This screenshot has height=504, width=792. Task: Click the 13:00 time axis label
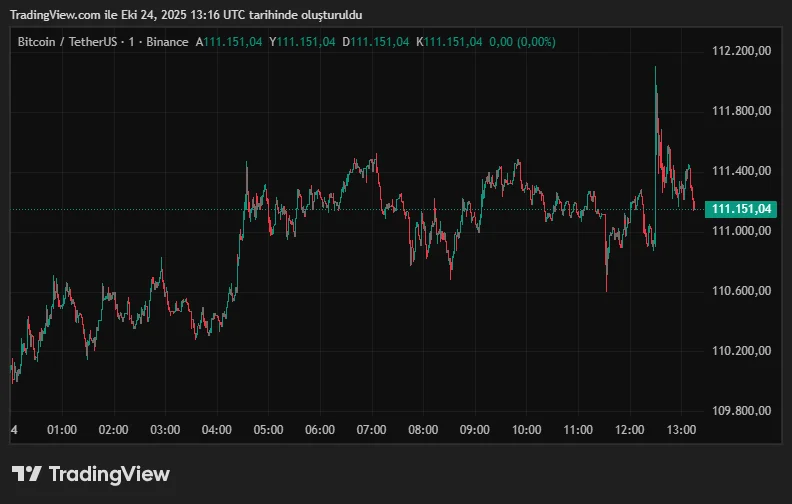tap(681, 430)
